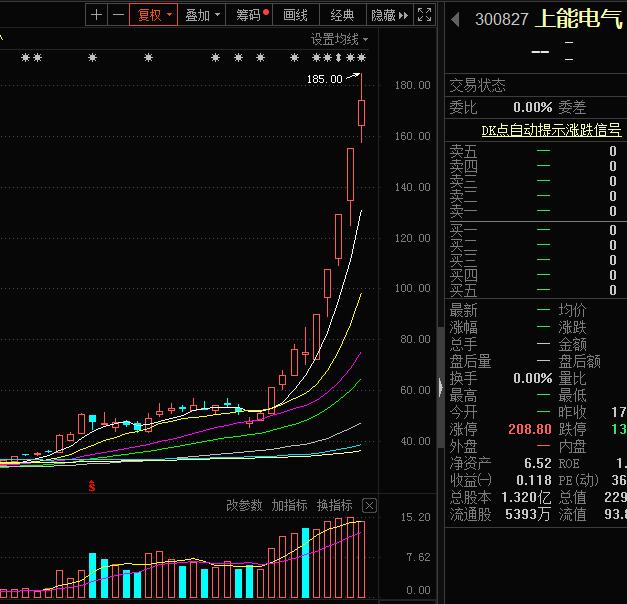Toggle the 筹码 chip distribution view
Screen dimensions: 627x604
[250, 15]
